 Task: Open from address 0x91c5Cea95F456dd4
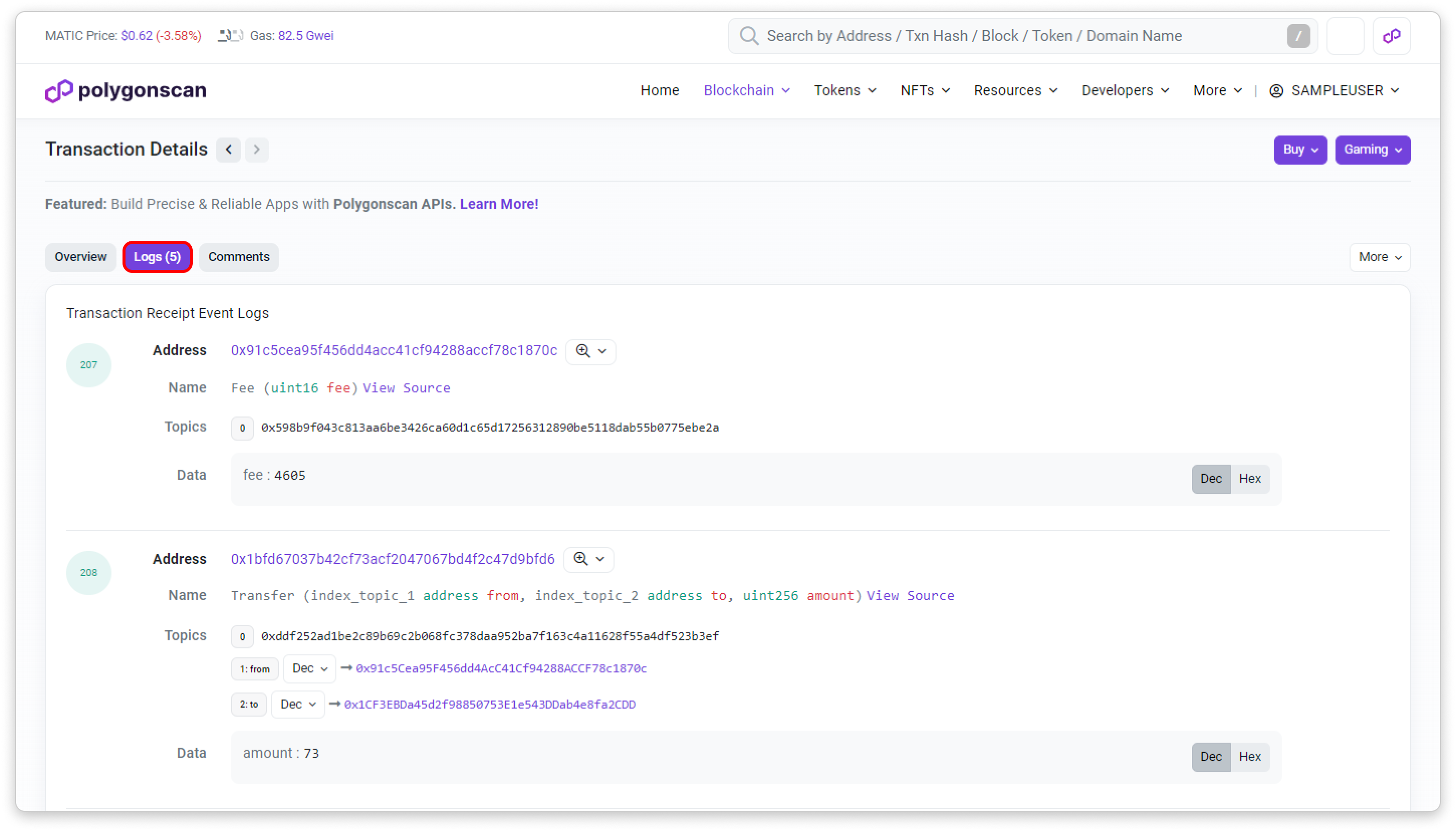pyautogui.click(x=502, y=668)
